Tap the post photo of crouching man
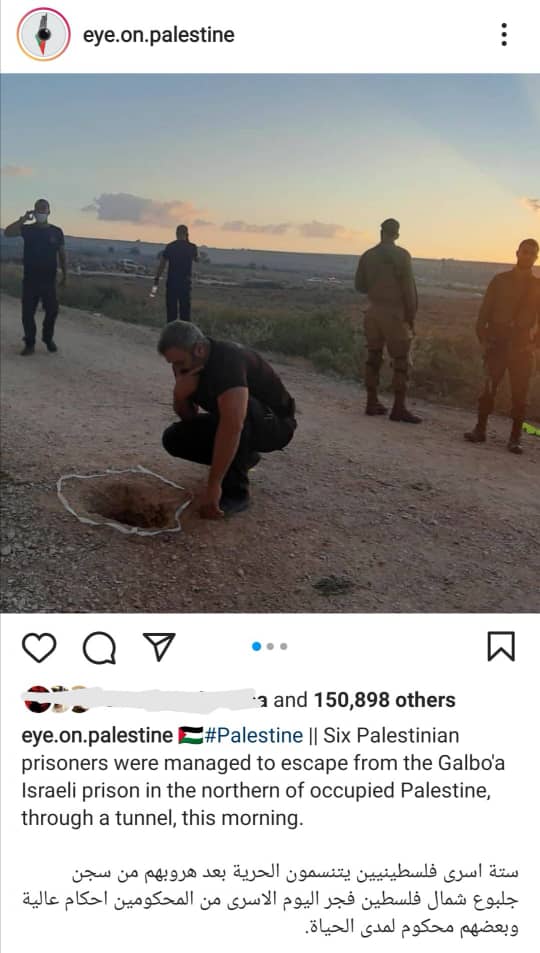Screen dimensions: 540x953 pos(270,343)
